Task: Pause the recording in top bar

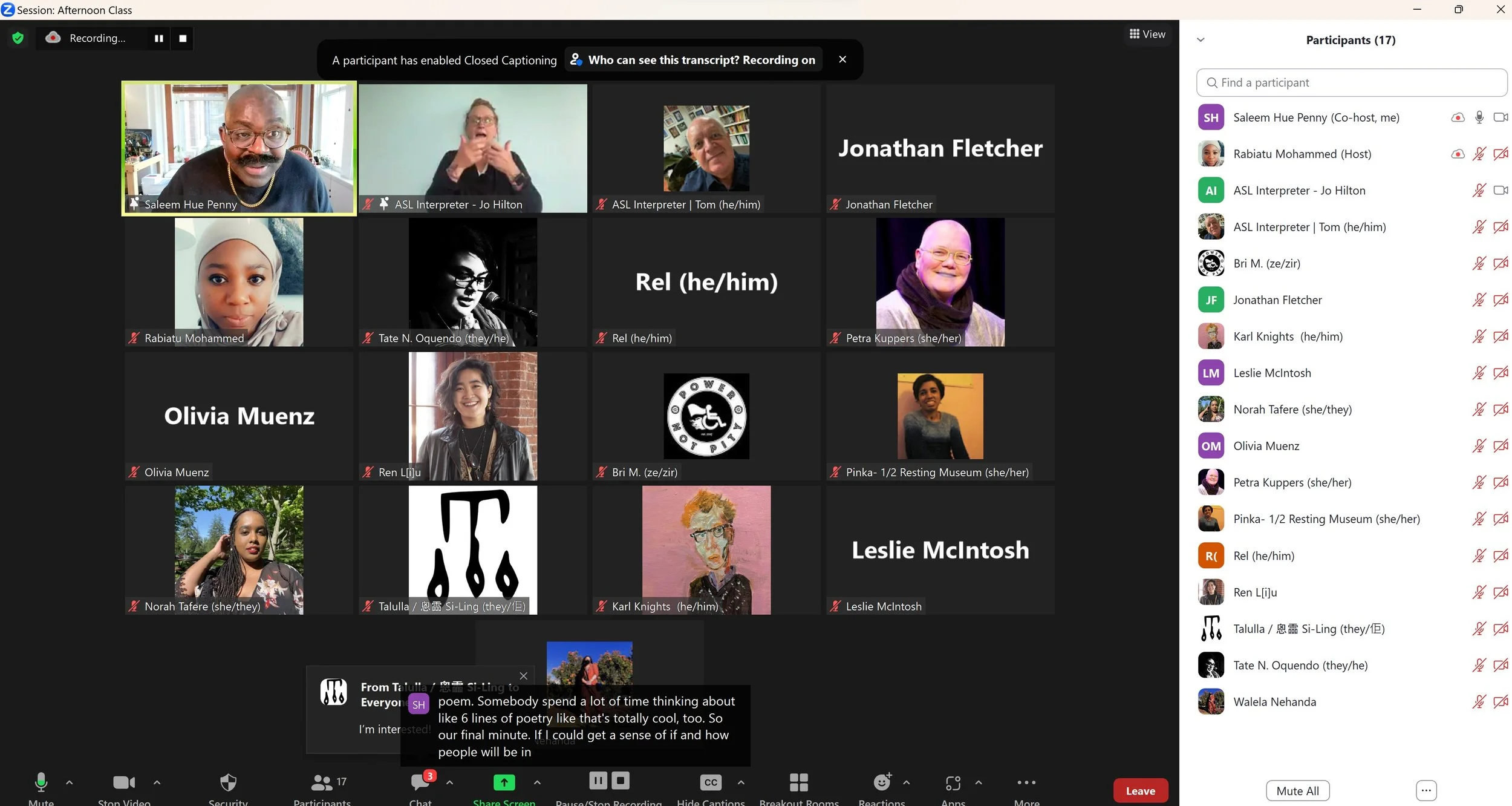Action: (x=158, y=38)
